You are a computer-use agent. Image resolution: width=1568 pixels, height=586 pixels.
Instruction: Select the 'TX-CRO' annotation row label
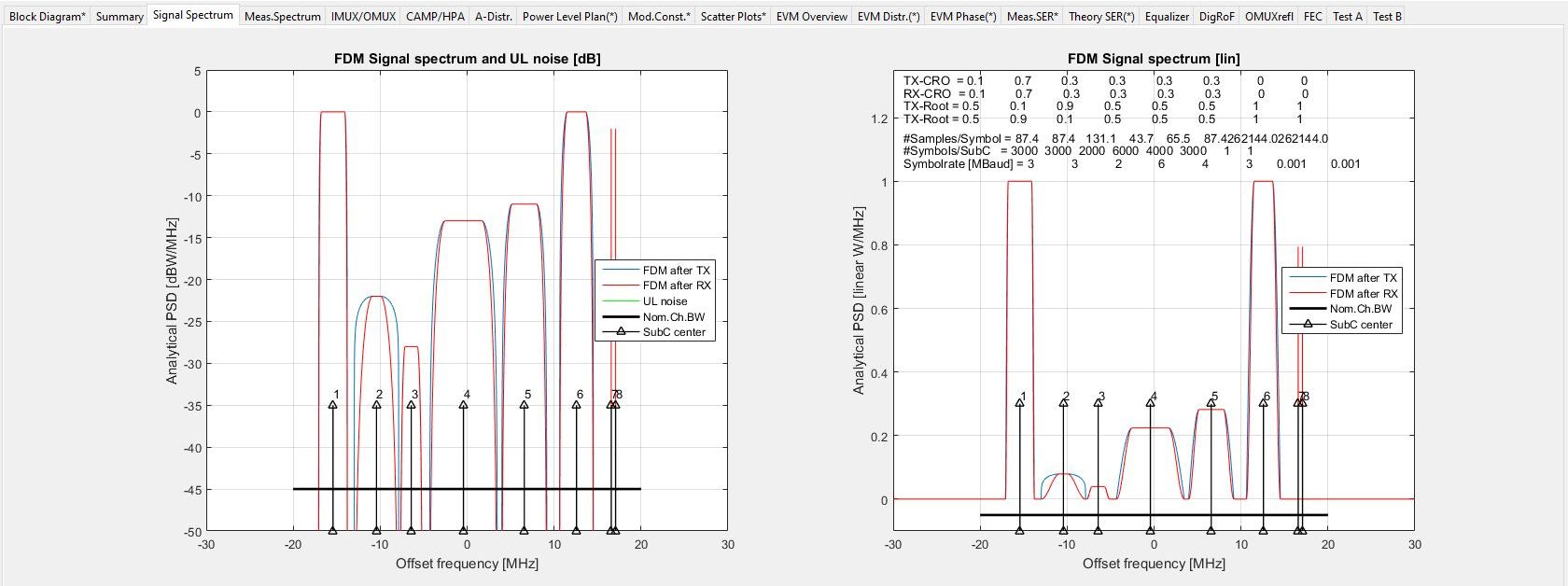(927, 81)
